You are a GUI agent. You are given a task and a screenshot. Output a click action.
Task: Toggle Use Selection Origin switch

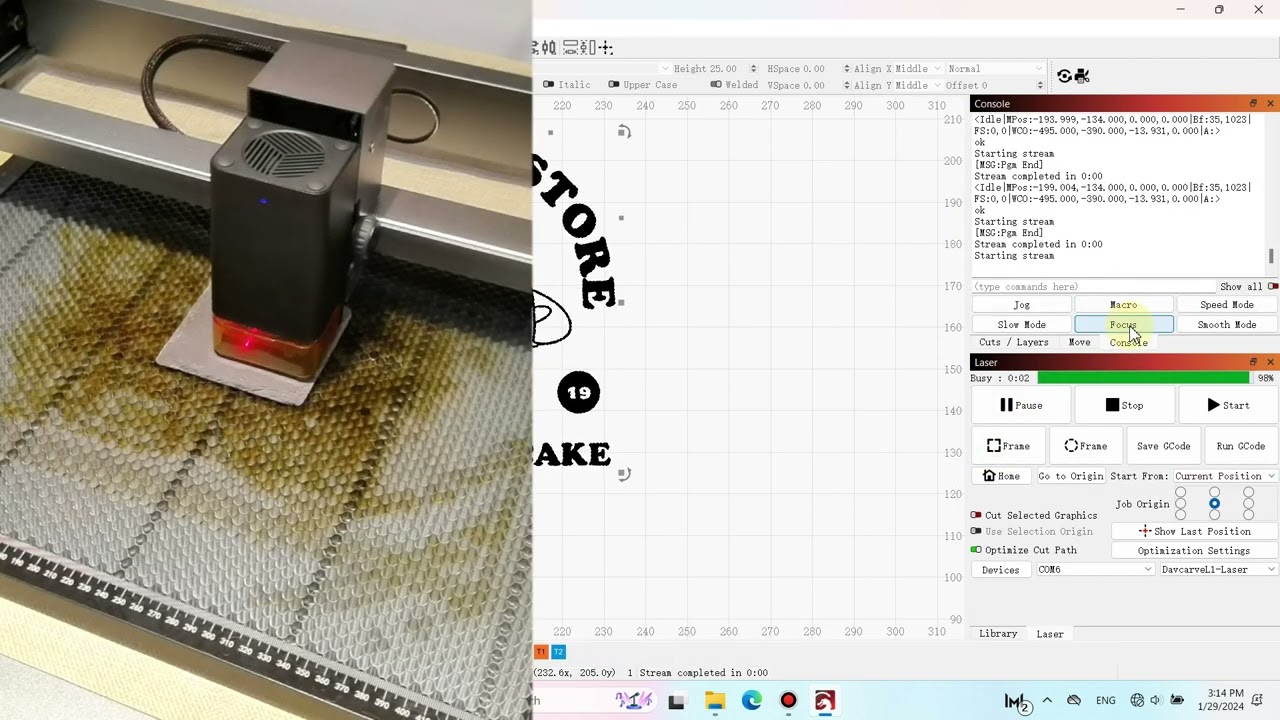[976, 531]
